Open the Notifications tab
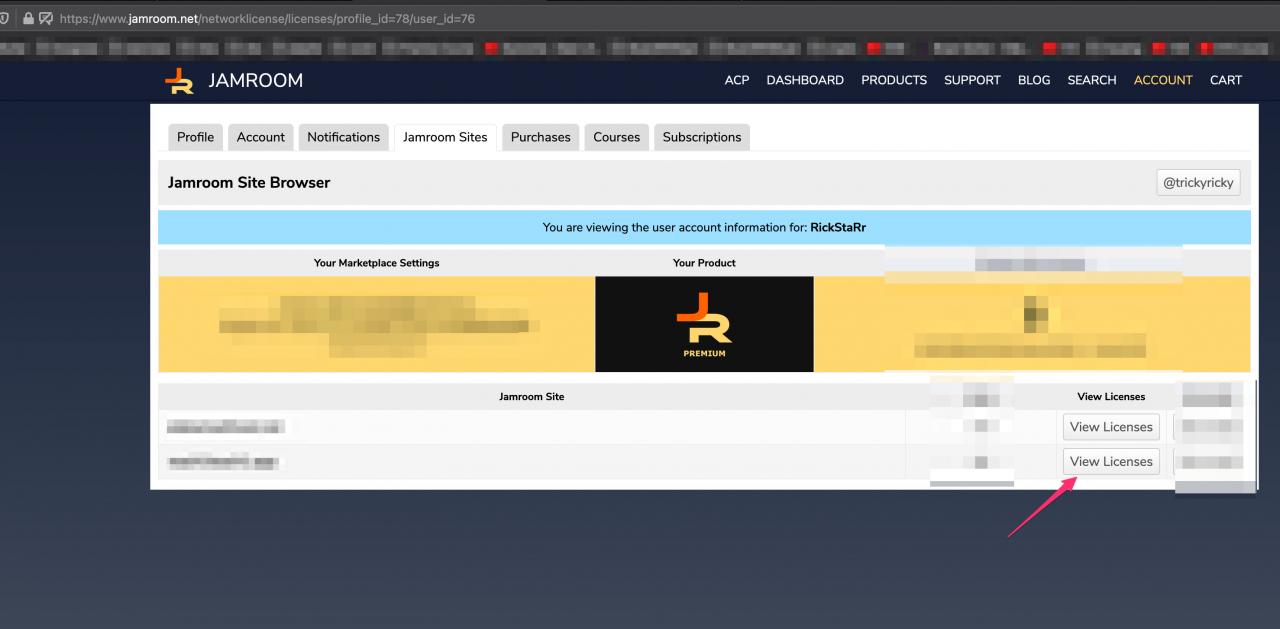1280x629 pixels. pyautogui.click(x=344, y=137)
